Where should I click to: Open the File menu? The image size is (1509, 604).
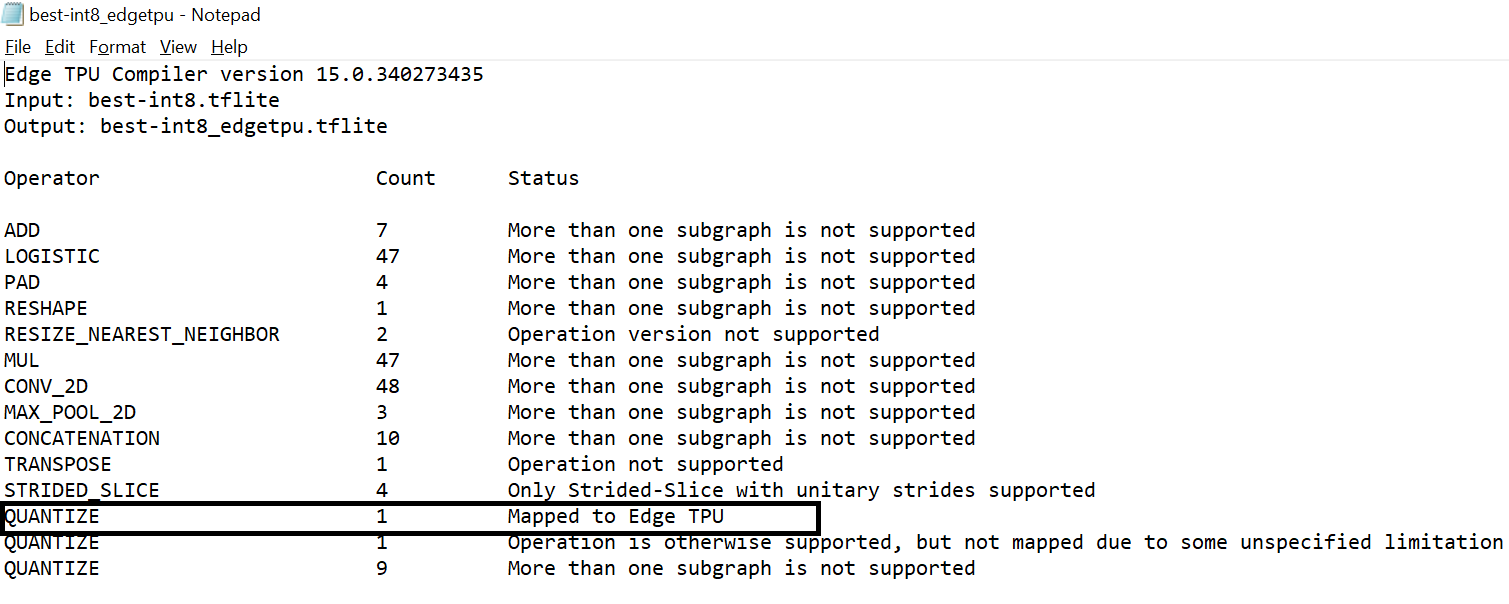(17, 46)
